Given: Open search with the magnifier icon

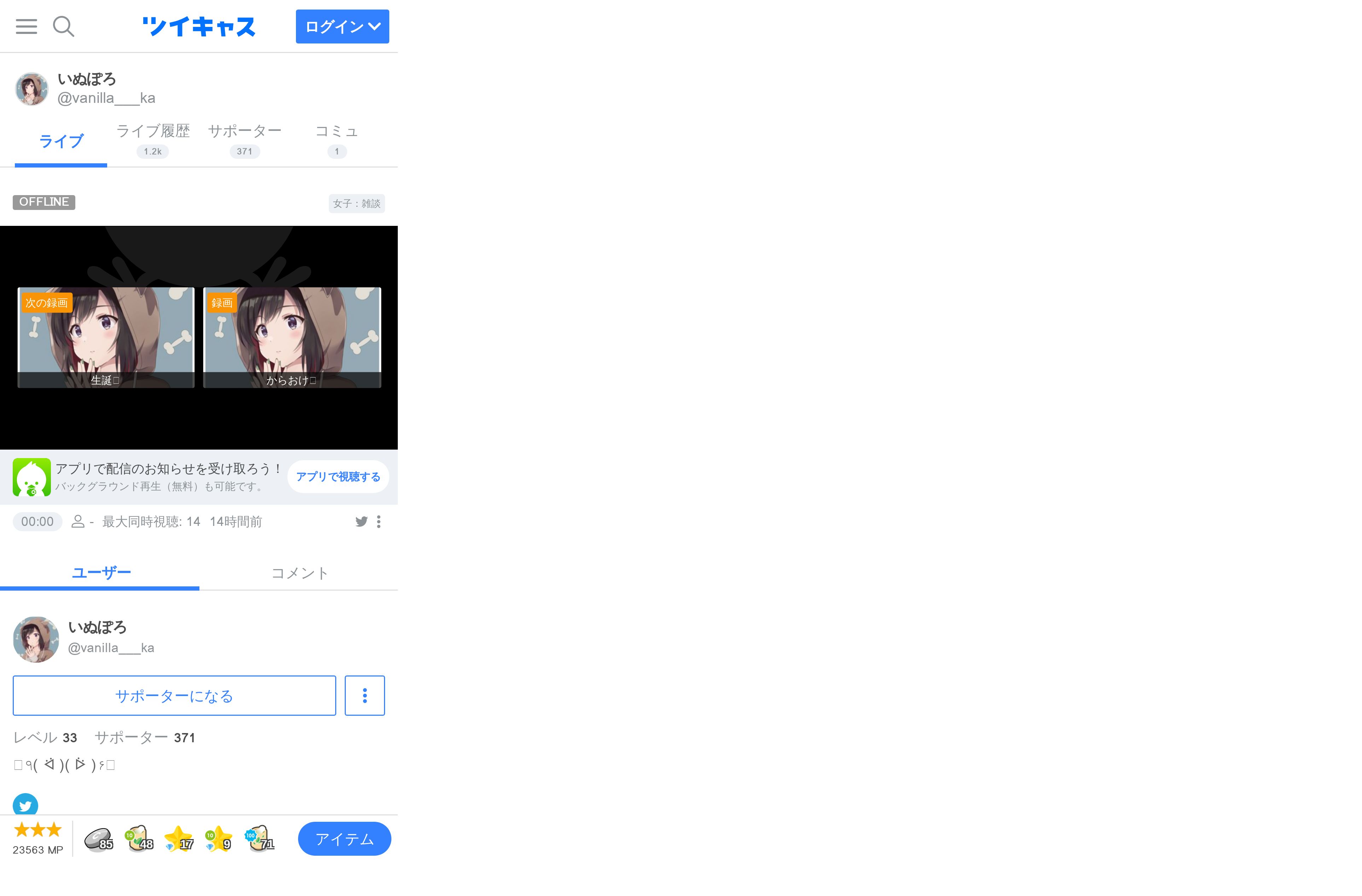Looking at the screenshot, I should 63,26.
